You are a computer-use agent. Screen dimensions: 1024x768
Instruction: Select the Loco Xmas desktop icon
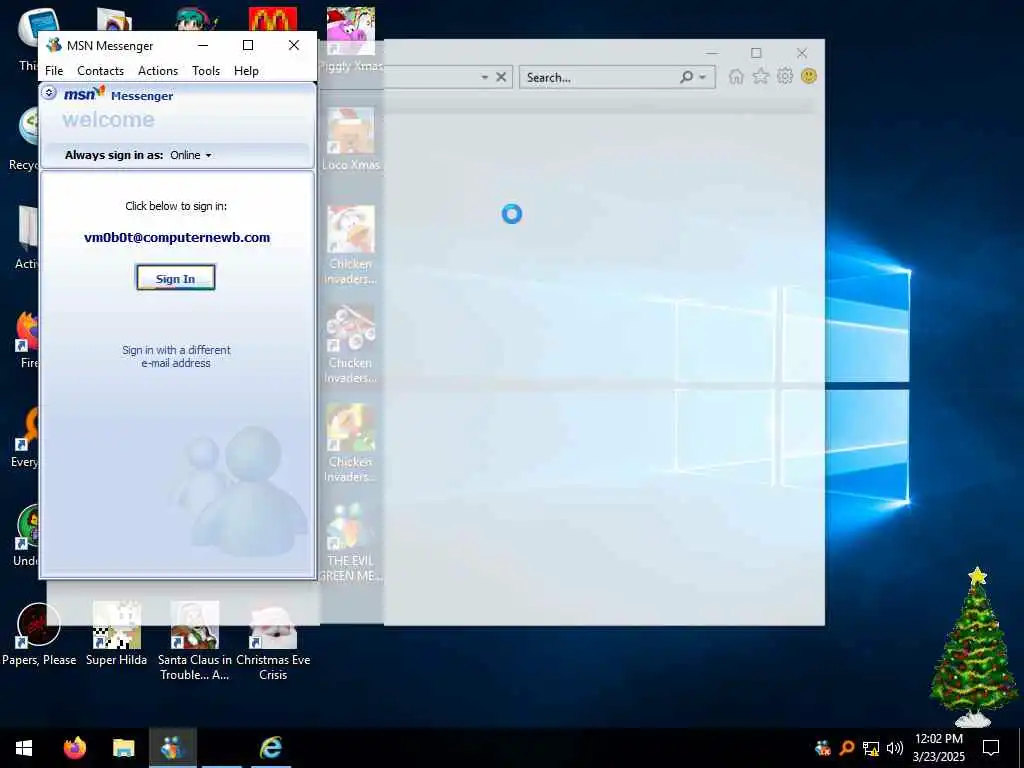coord(351,139)
